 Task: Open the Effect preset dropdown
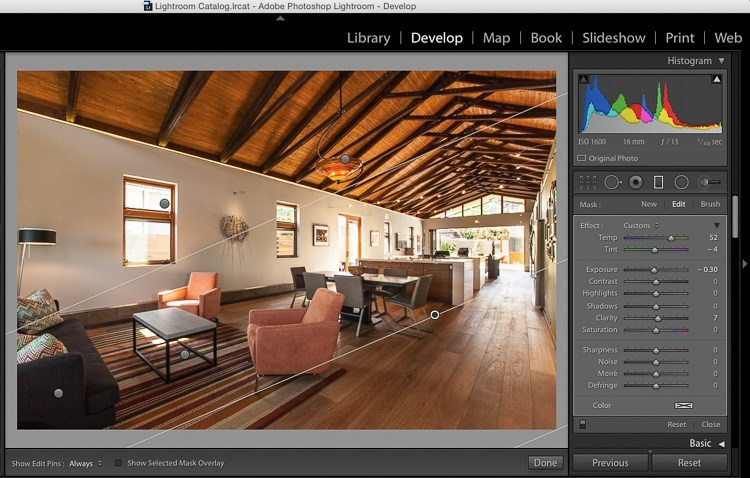click(x=640, y=225)
